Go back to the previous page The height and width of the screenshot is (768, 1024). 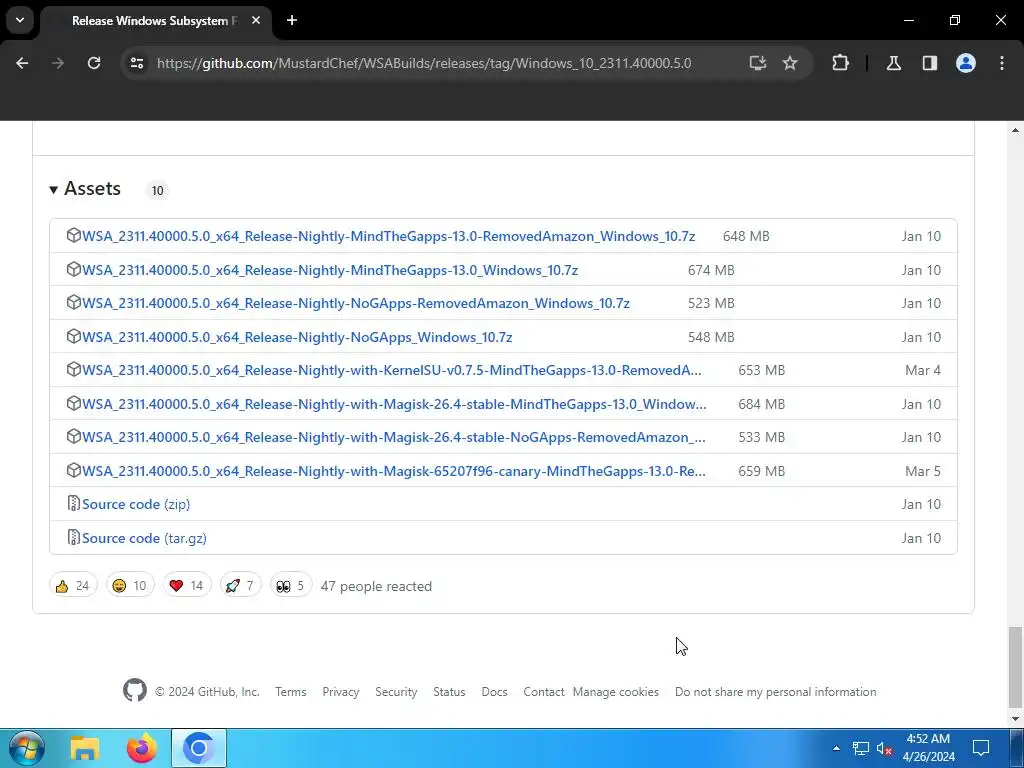22,63
